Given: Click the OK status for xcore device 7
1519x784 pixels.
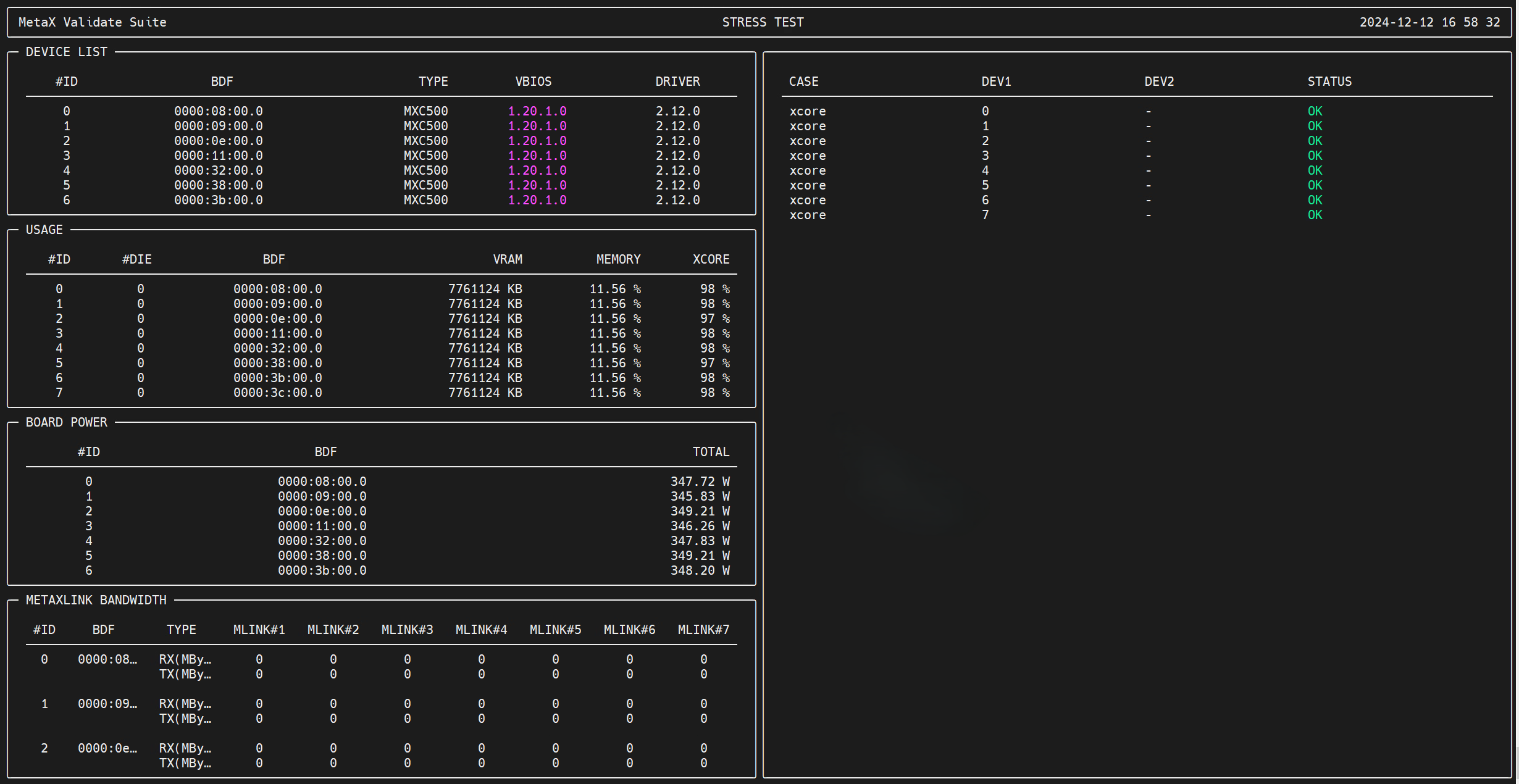Looking at the screenshot, I should (x=1315, y=215).
